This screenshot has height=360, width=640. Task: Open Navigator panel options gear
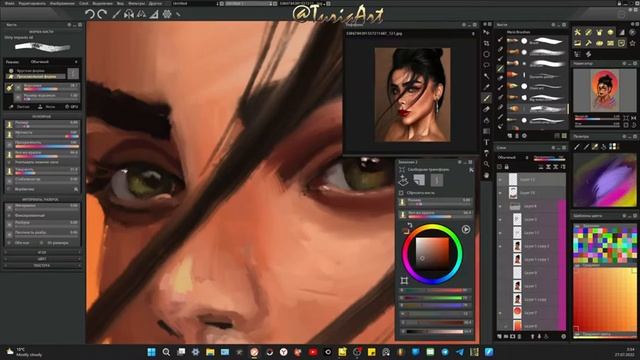pos(624,64)
